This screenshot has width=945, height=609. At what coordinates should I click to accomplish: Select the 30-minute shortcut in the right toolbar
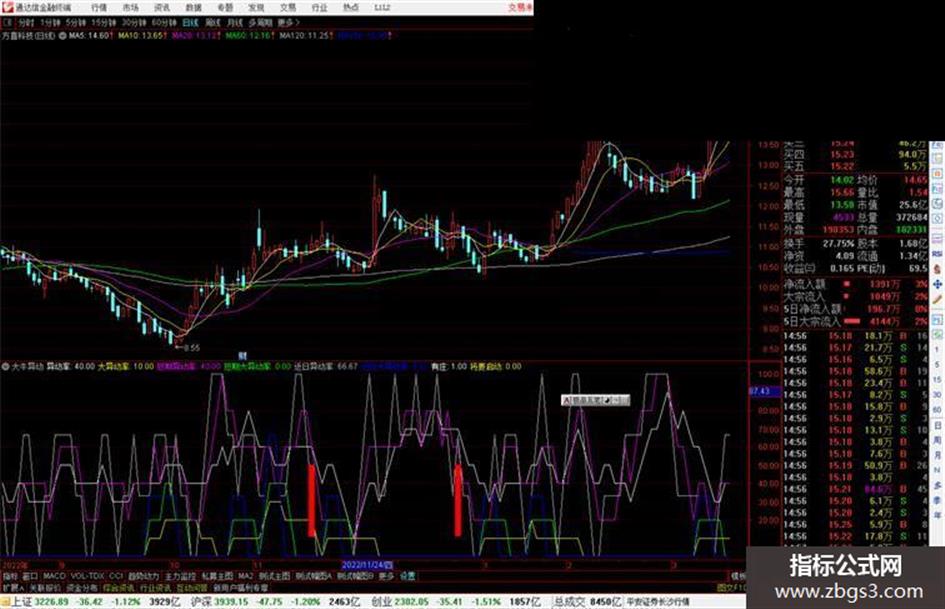pyautogui.click(x=938, y=394)
